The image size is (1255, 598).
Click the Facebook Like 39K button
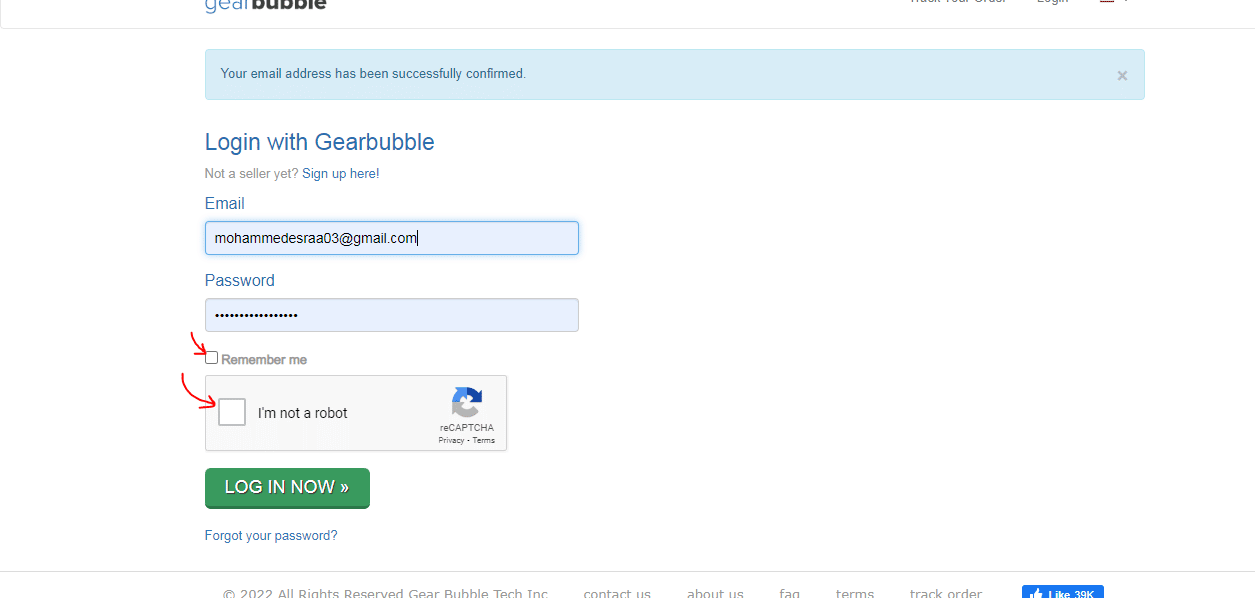[1063, 592]
